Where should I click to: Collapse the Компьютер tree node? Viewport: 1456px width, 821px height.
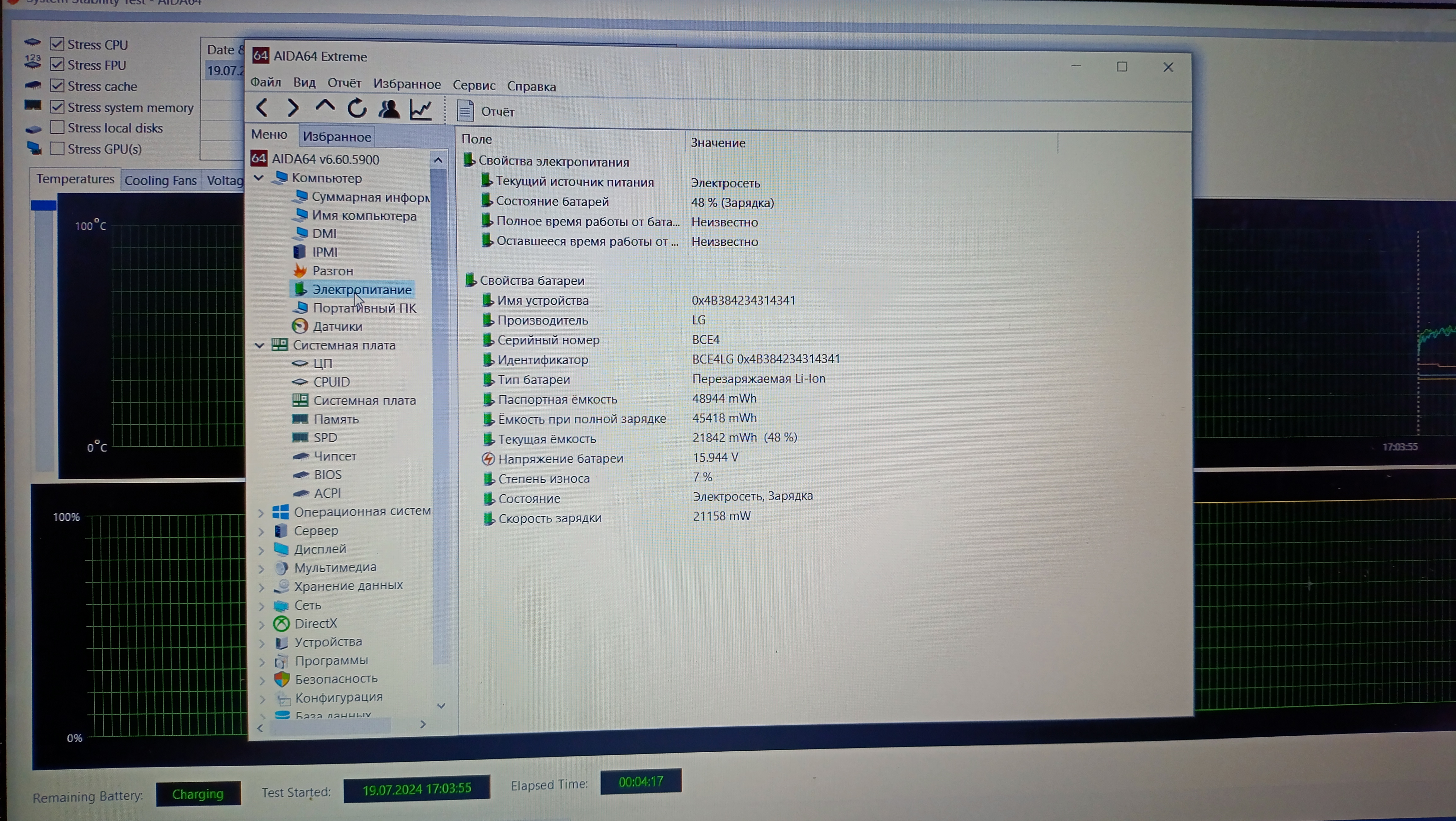pyautogui.click(x=258, y=178)
